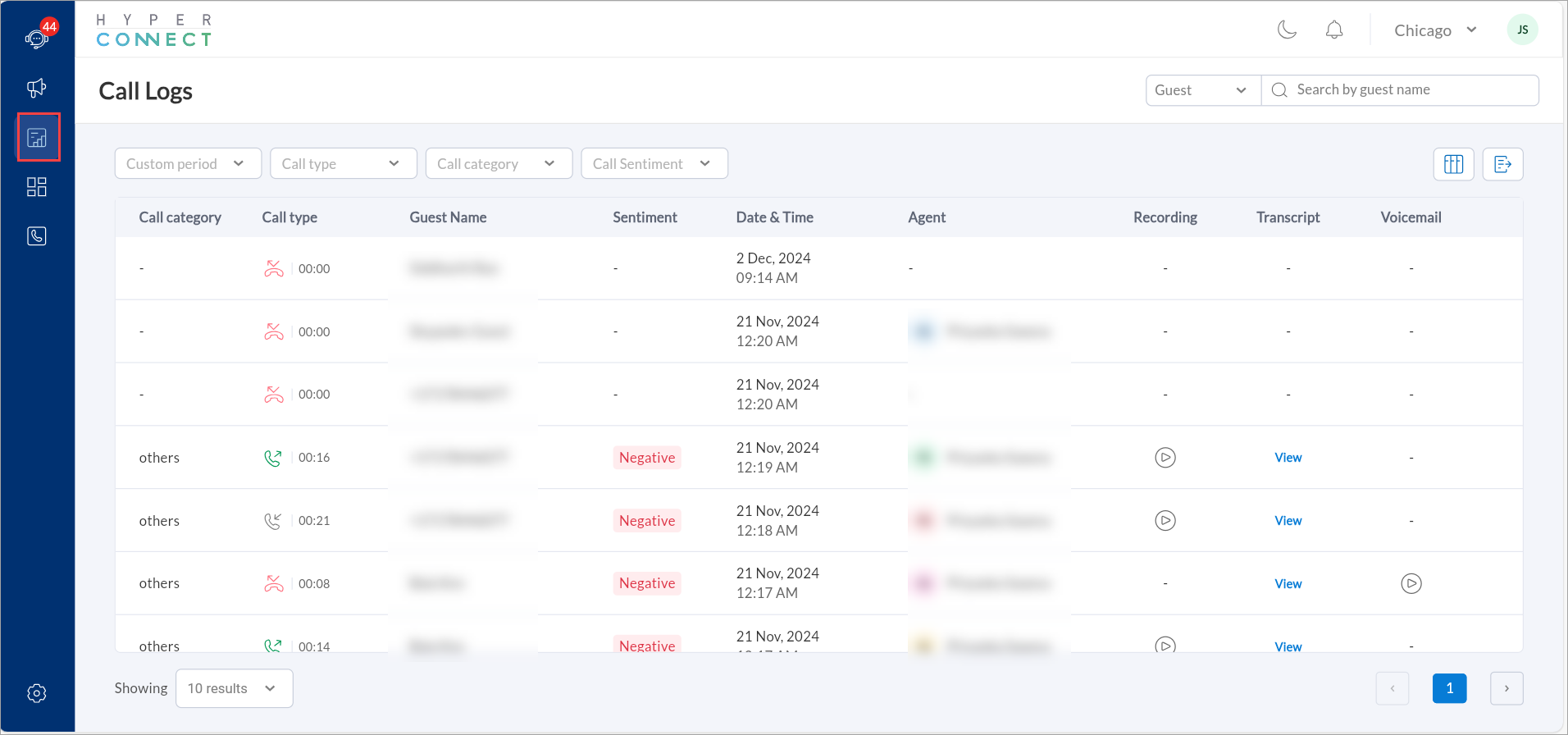Open the dashboard grid icon in sidebar

coord(37,187)
